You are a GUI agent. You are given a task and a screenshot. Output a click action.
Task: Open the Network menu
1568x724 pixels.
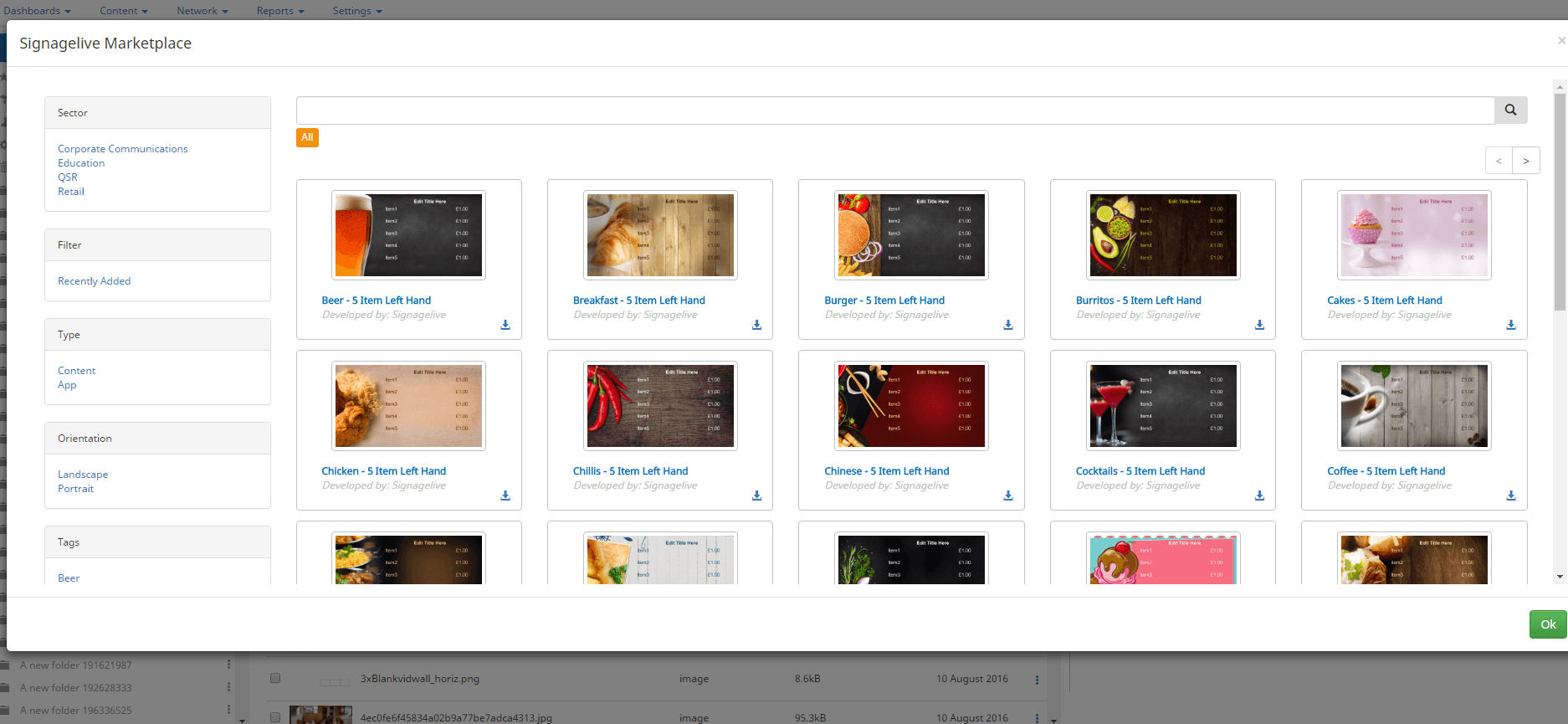(x=202, y=11)
